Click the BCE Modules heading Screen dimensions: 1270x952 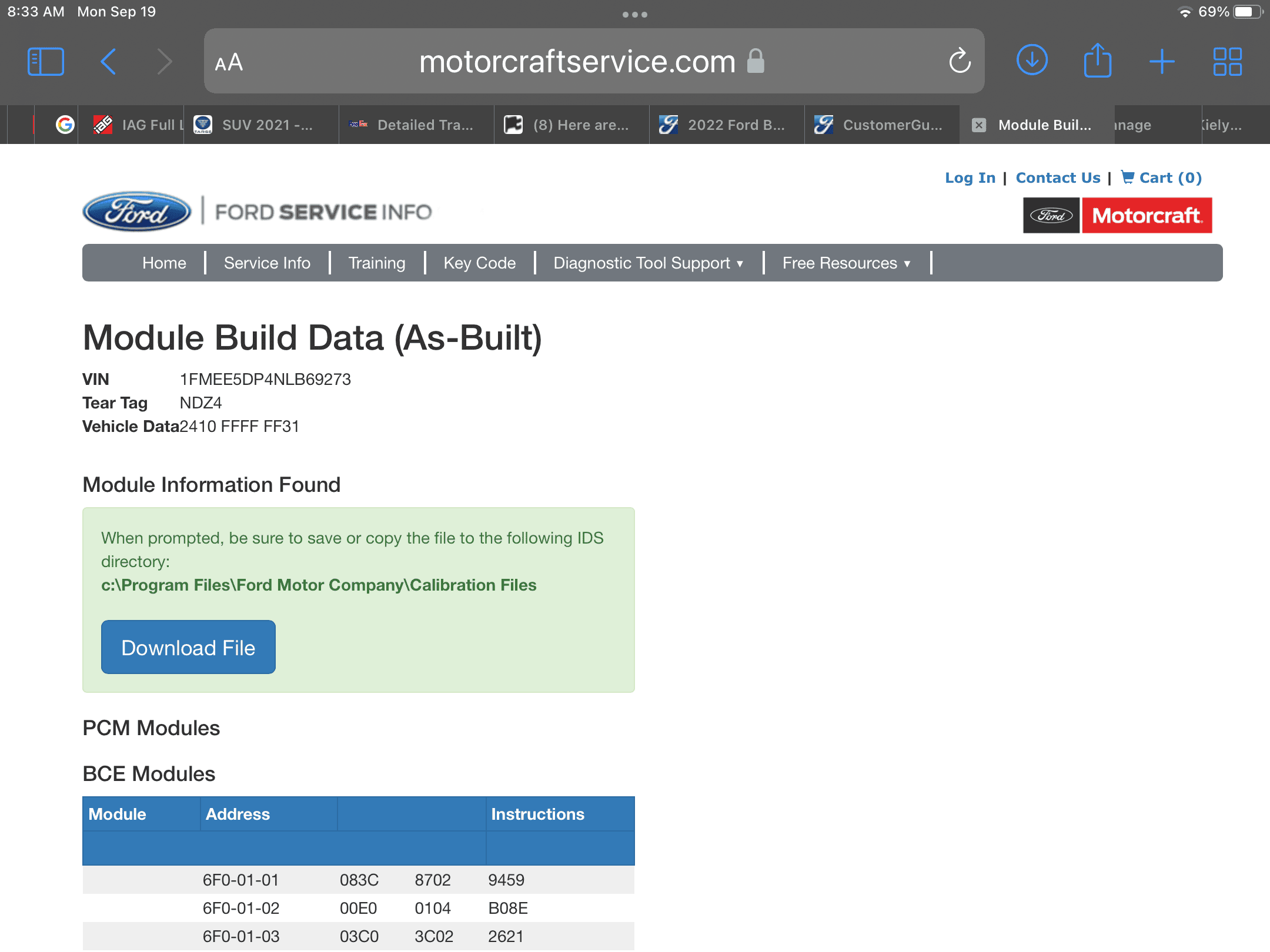[x=149, y=773]
